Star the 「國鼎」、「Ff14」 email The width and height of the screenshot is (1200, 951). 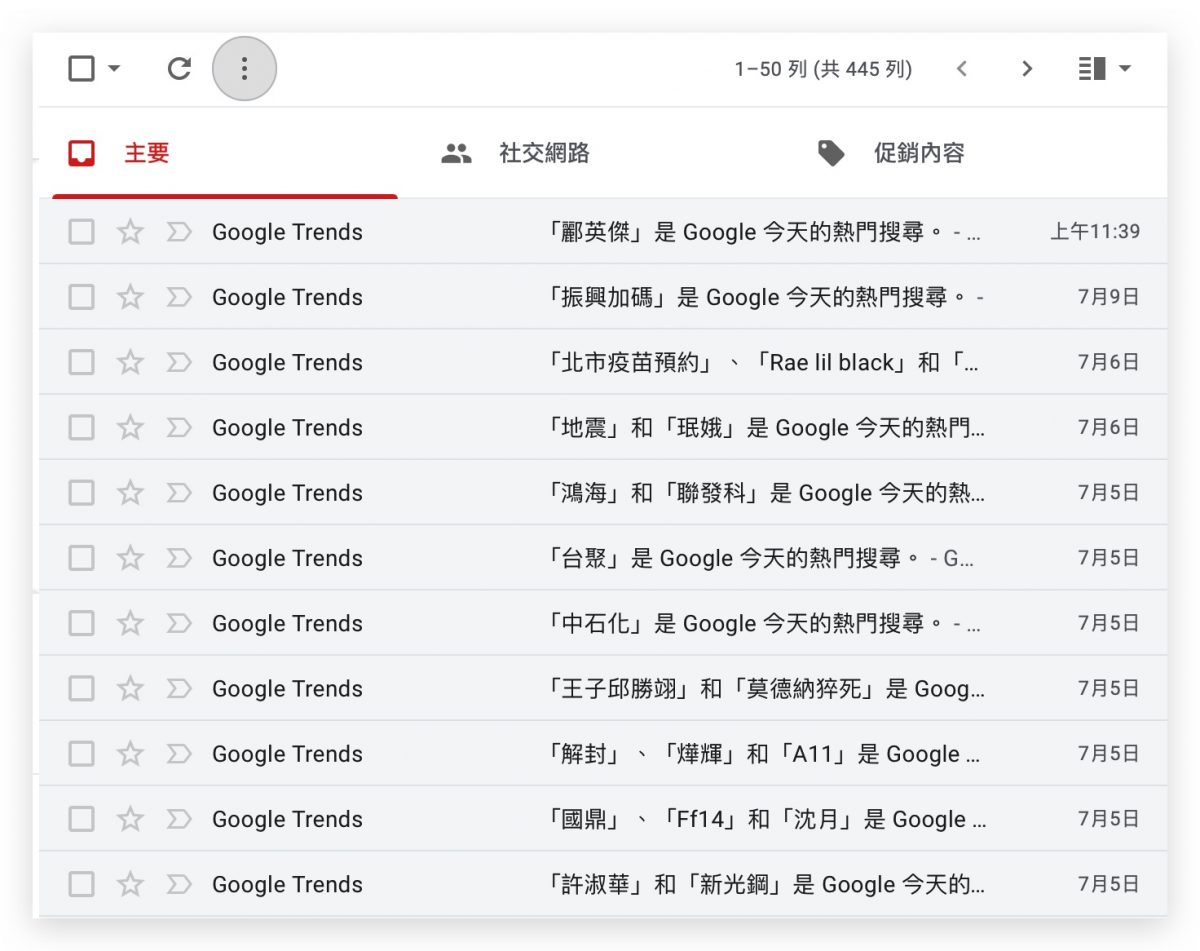point(130,819)
